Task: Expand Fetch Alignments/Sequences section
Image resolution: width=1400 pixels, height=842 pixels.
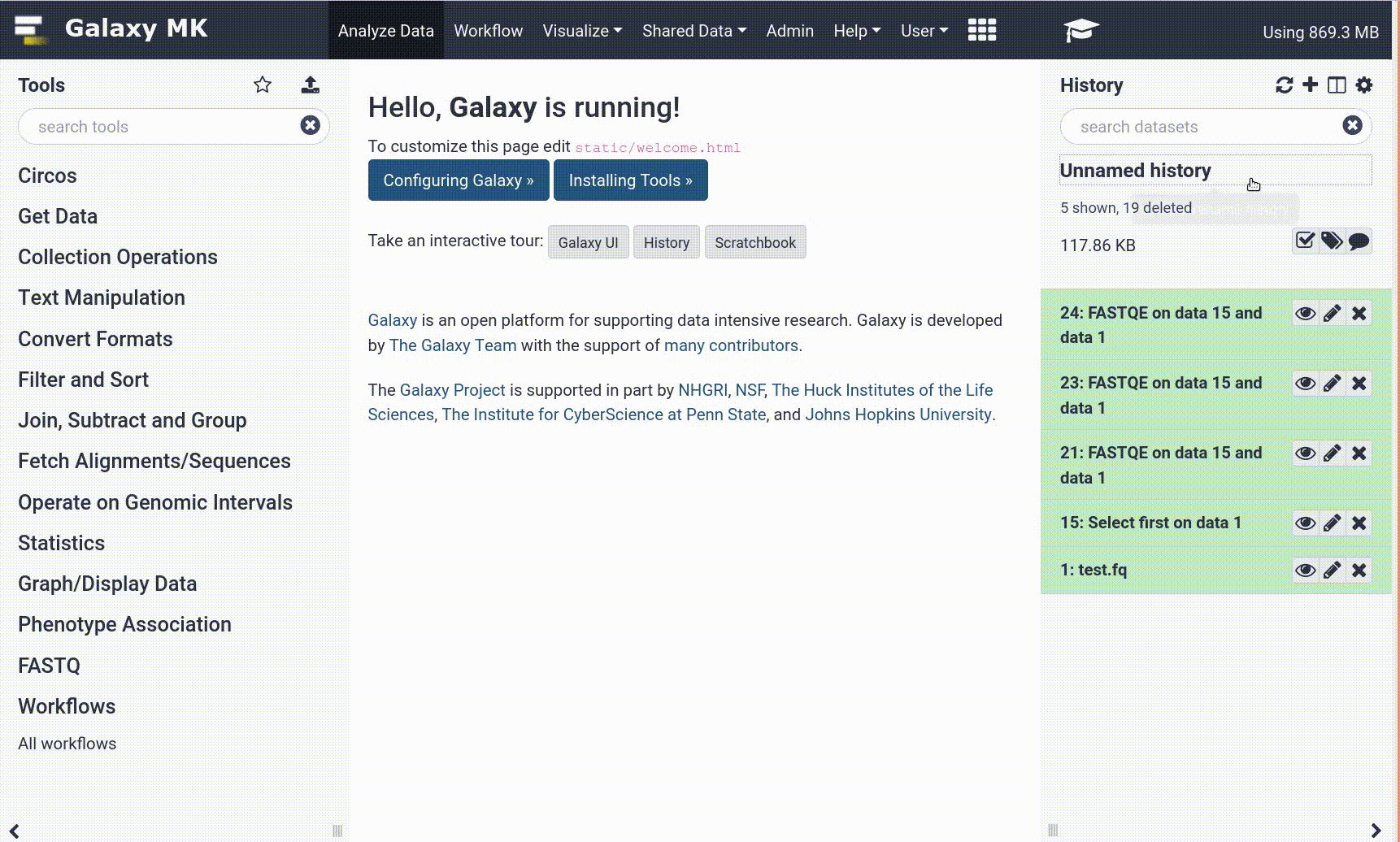Action: point(154,461)
